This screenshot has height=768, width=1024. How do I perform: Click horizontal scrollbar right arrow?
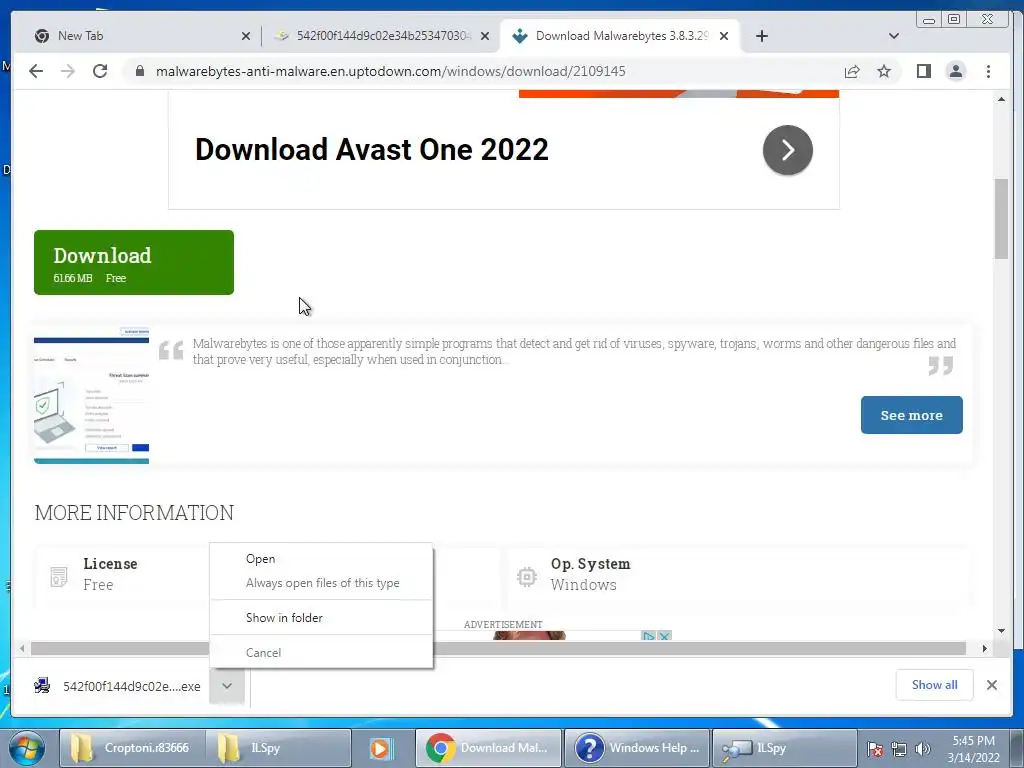(x=985, y=648)
